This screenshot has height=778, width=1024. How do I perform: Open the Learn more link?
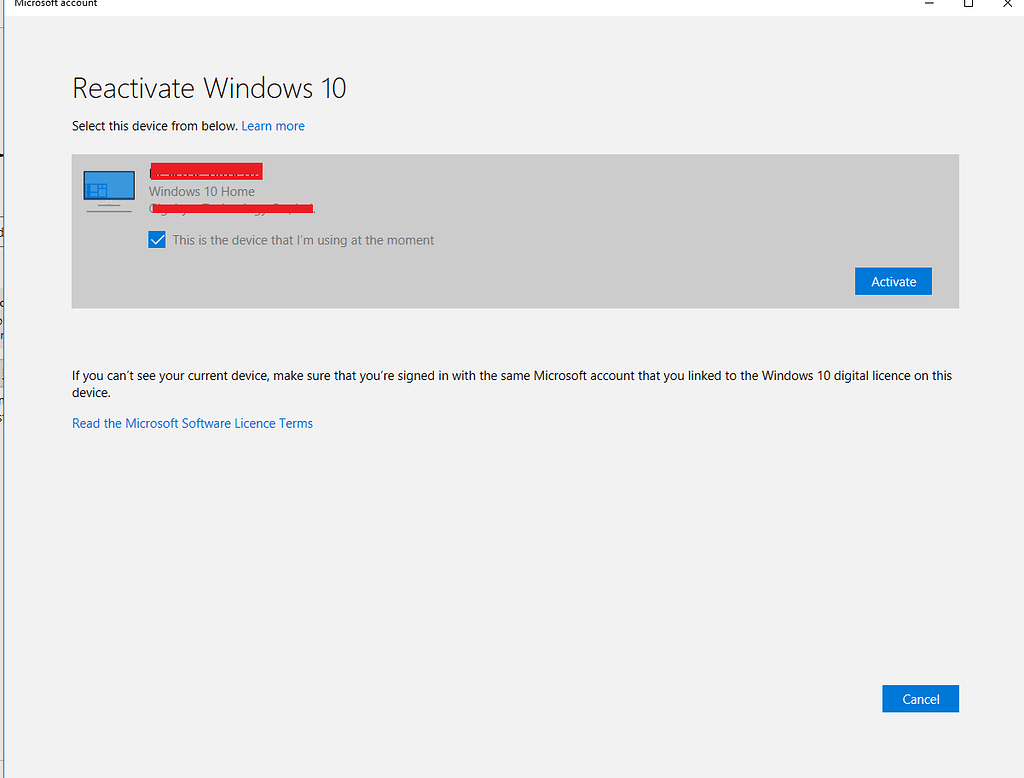(x=273, y=126)
